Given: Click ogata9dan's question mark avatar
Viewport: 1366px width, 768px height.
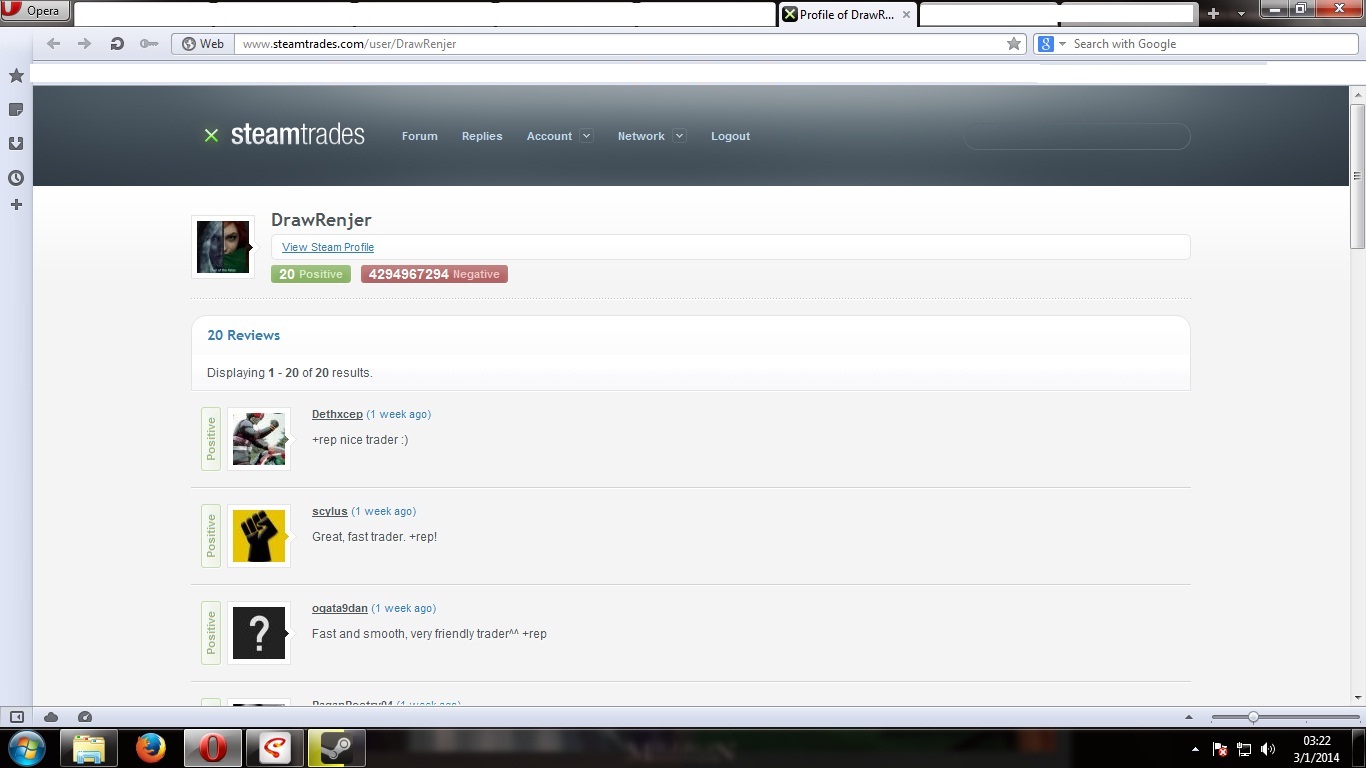Looking at the screenshot, I should click(x=259, y=633).
